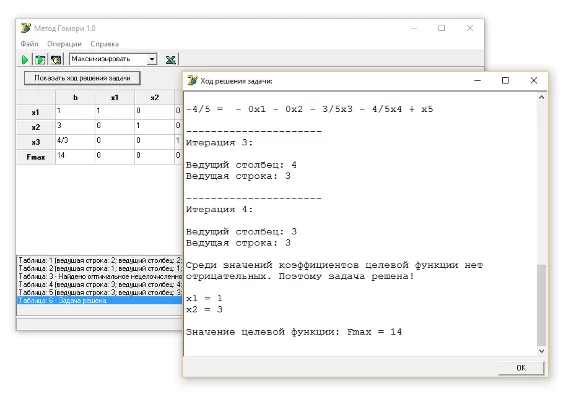Click the Метод Гомори app icon in title bar

26,28
